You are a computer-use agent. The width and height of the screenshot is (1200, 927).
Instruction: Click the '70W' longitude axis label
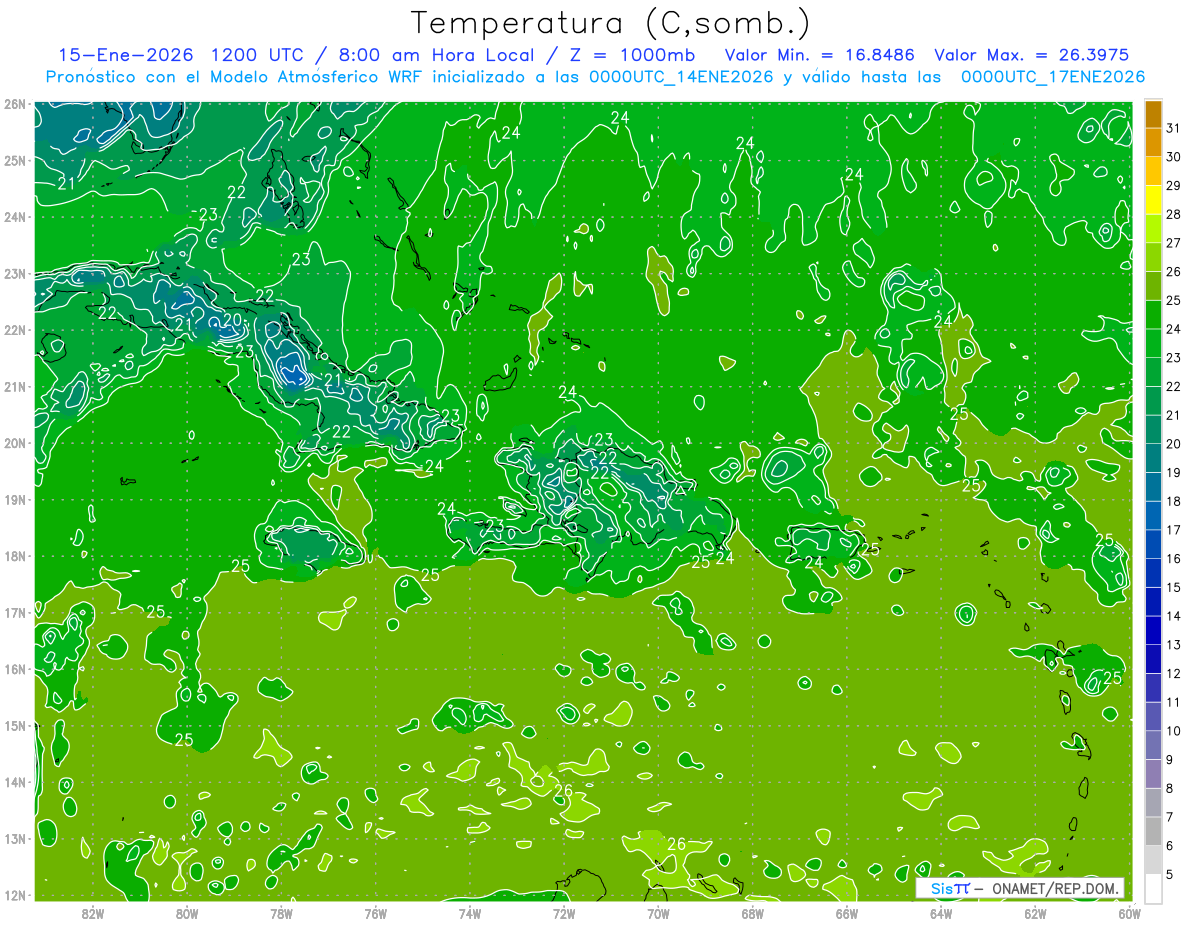pos(658,913)
